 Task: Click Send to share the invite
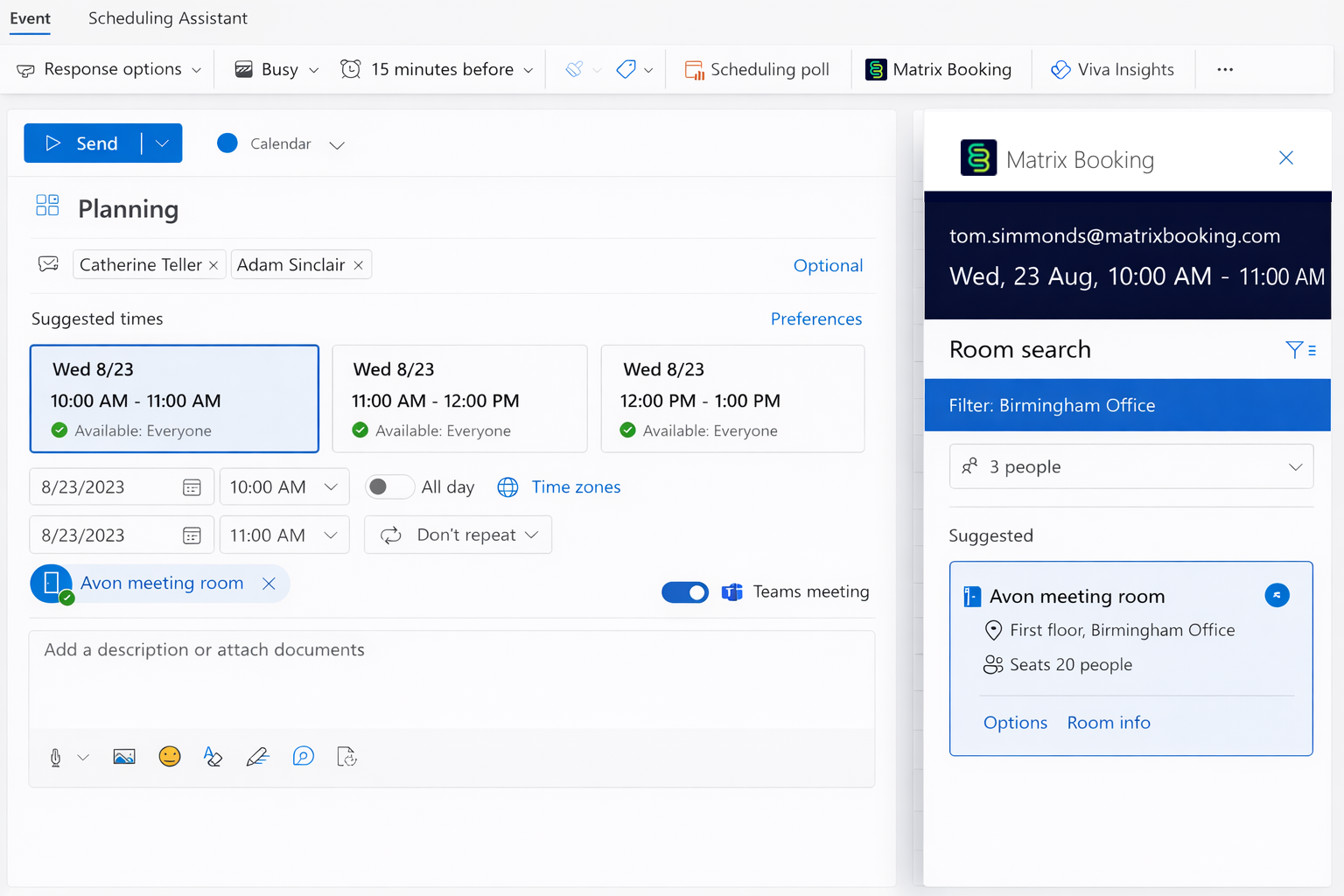tap(85, 143)
